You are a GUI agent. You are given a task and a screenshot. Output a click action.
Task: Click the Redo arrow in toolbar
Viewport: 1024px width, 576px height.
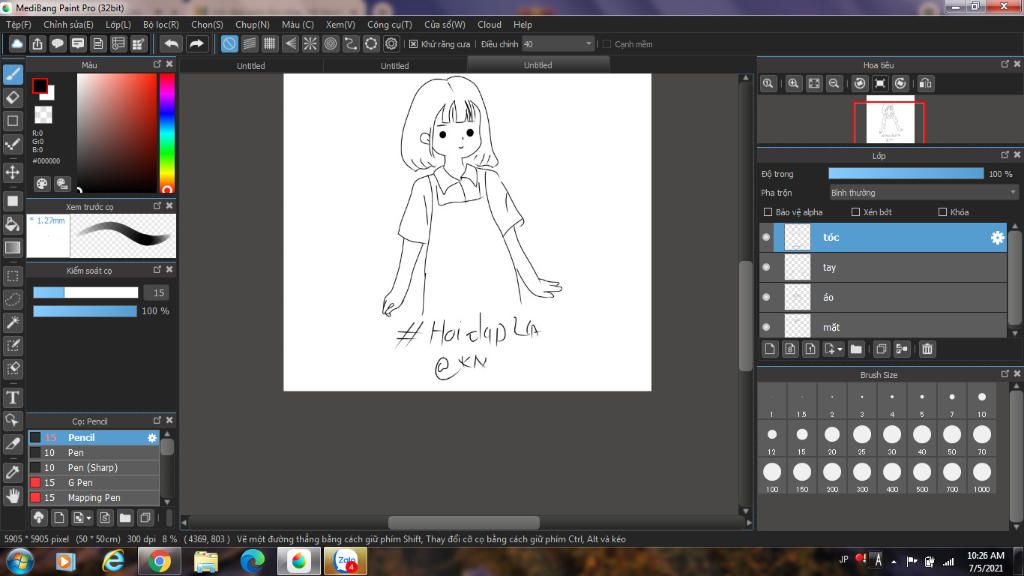[x=196, y=44]
